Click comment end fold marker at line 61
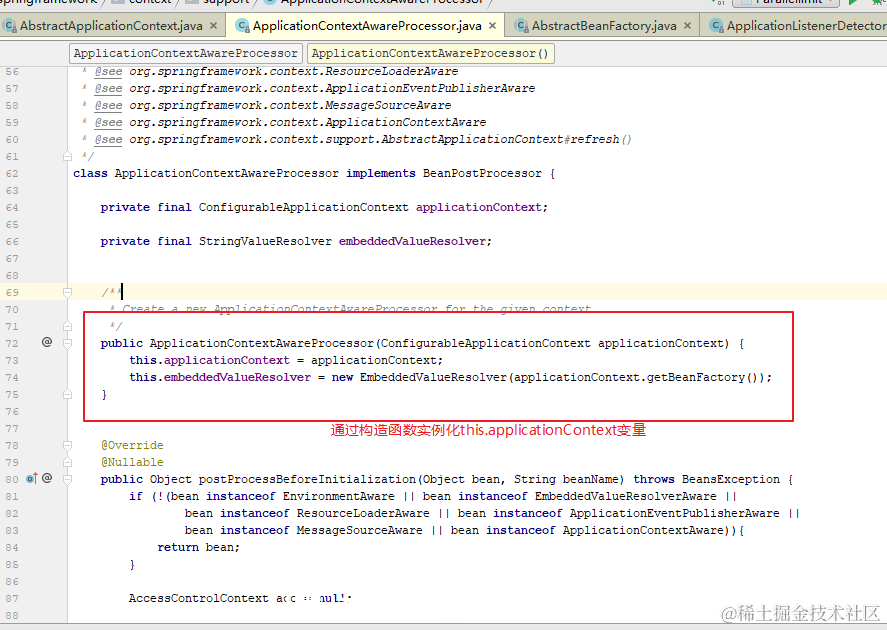 coord(67,156)
